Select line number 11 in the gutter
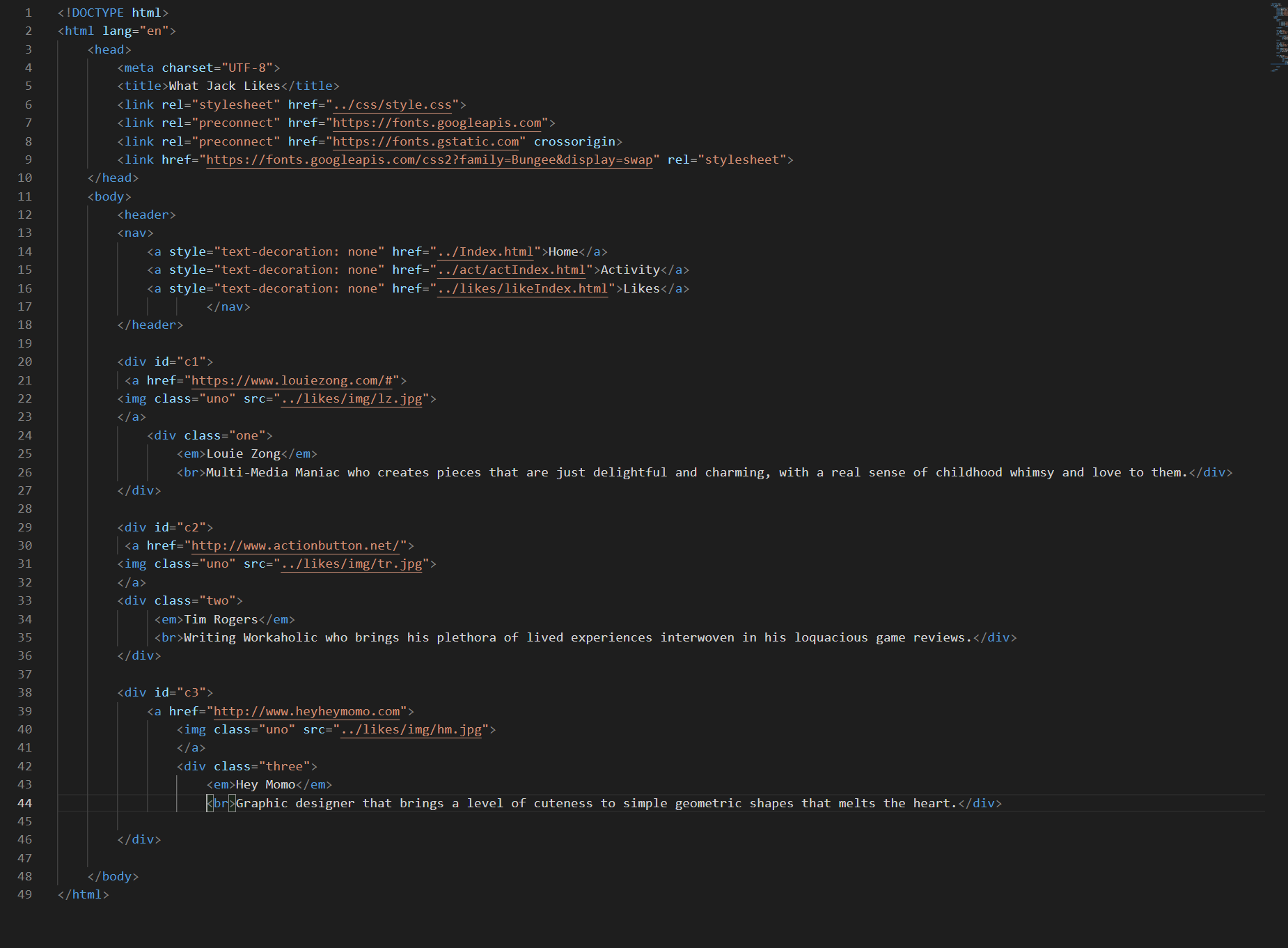This screenshot has width=1288, height=948. 25,196
